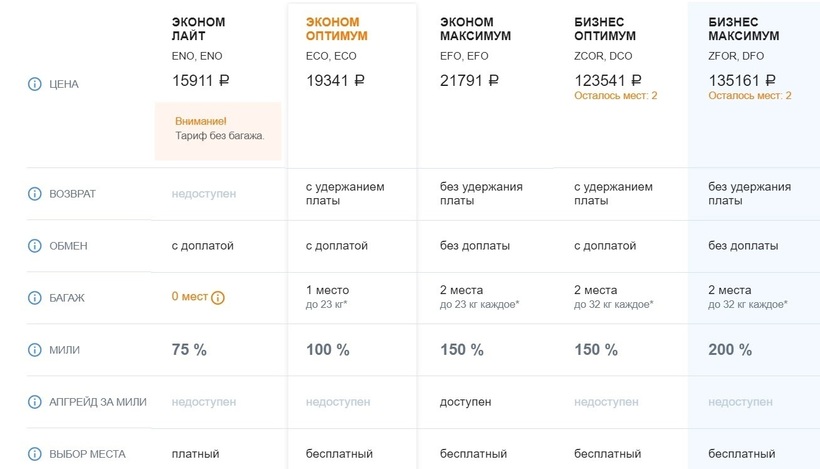
Task: Show info for the БАГАЖ row
Action: [x=35, y=298]
